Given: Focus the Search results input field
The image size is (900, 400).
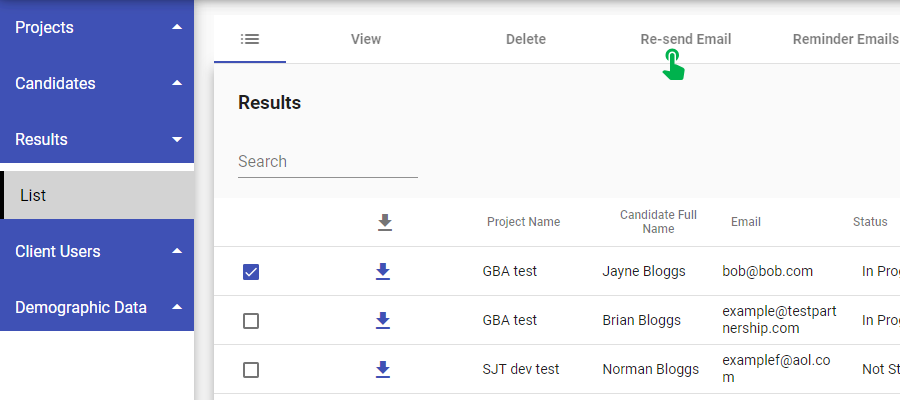Looking at the screenshot, I should pyautogui.click(x=327, y=161).
